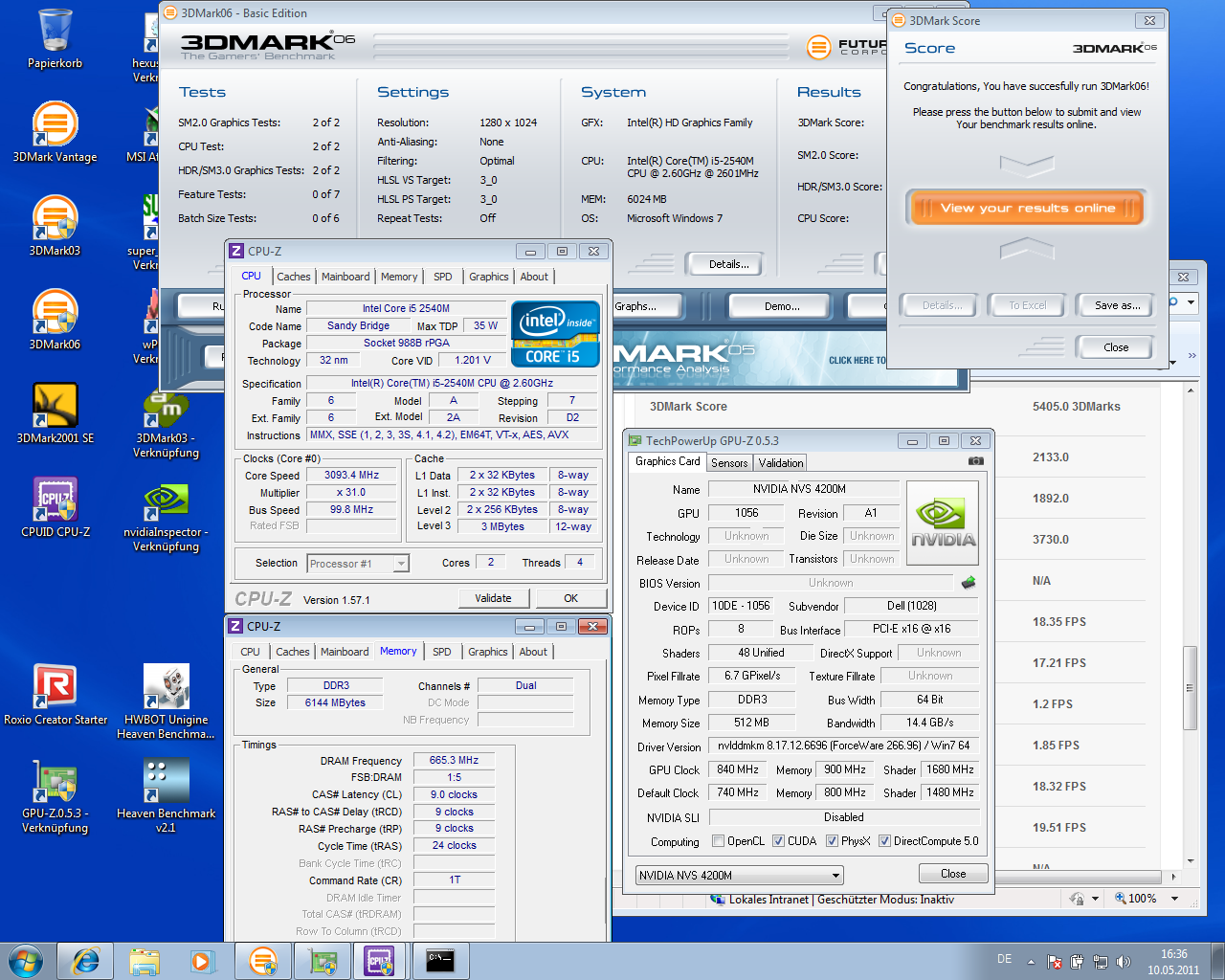Click the scroll-down arrow of results page
This screenshot has width=1225, height=980.
pyautogui.click(x=1191, y=860)
